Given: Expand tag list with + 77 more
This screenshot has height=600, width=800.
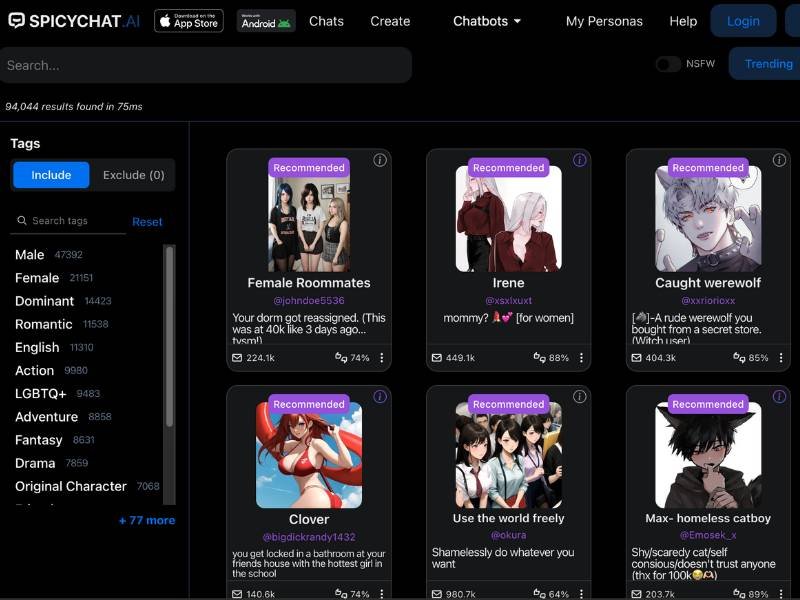Looking at the screenshot, I should (x=147, y=520).
